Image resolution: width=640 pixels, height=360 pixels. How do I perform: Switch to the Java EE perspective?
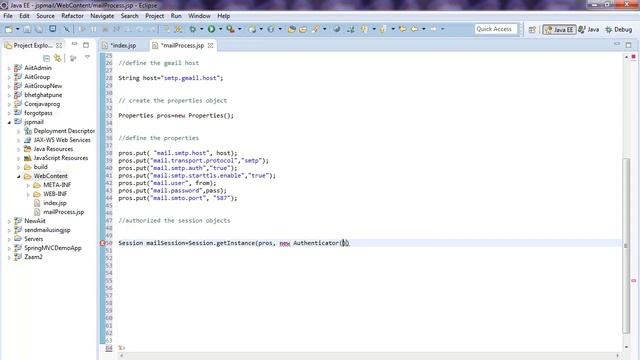(559, 29)
